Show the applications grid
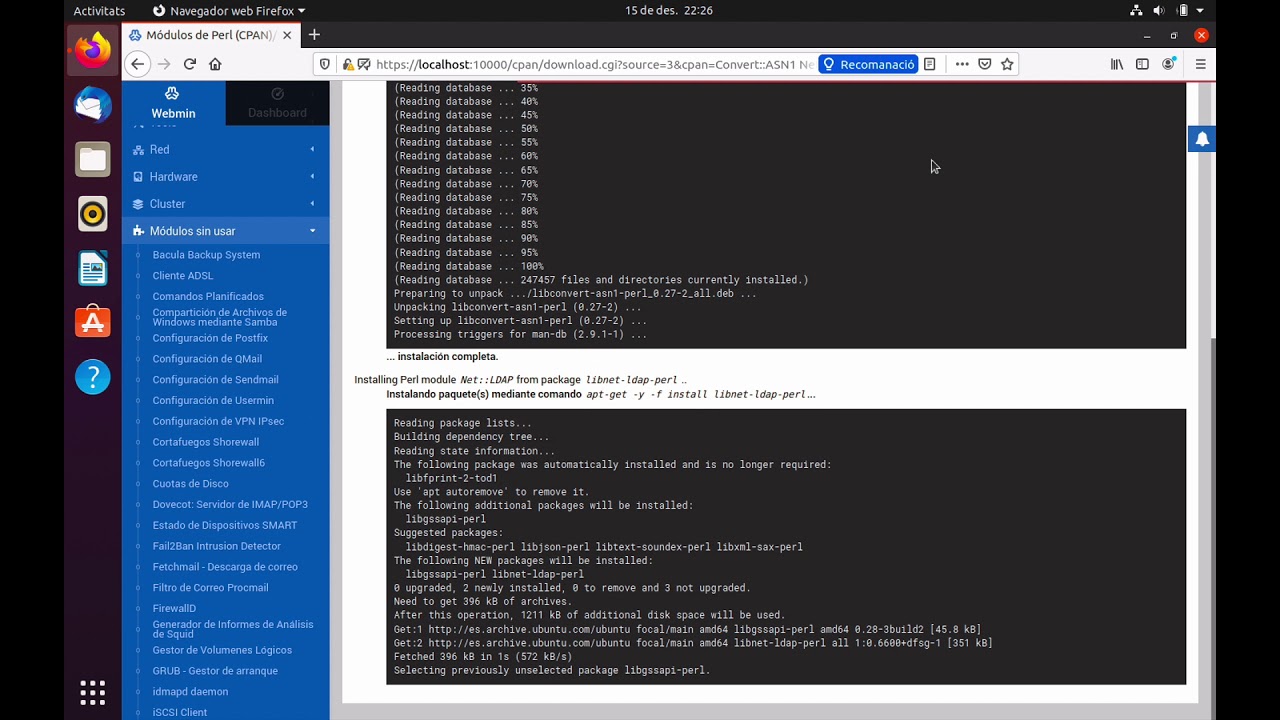This screenshot has height=720, width=1280. tap(93, 692)
